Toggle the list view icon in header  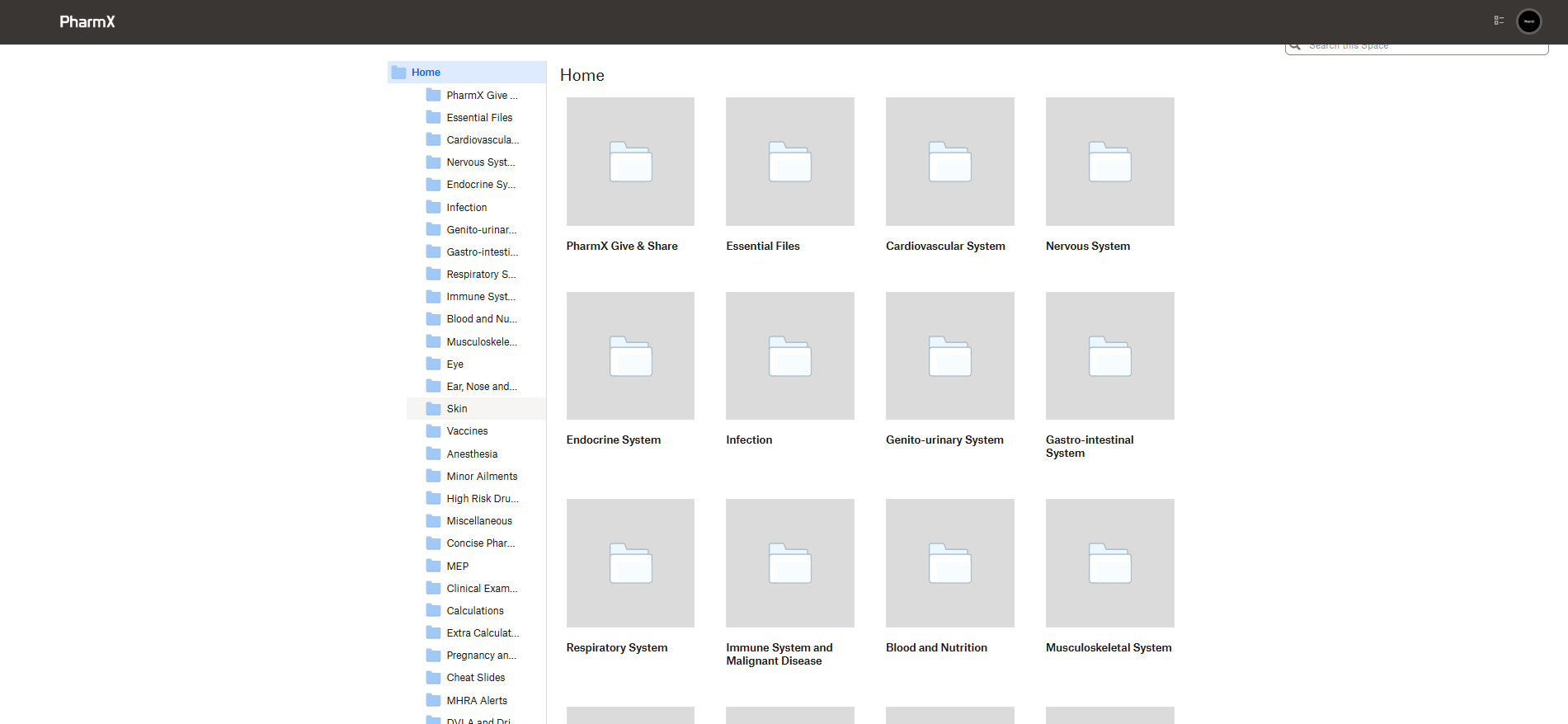1499,21
